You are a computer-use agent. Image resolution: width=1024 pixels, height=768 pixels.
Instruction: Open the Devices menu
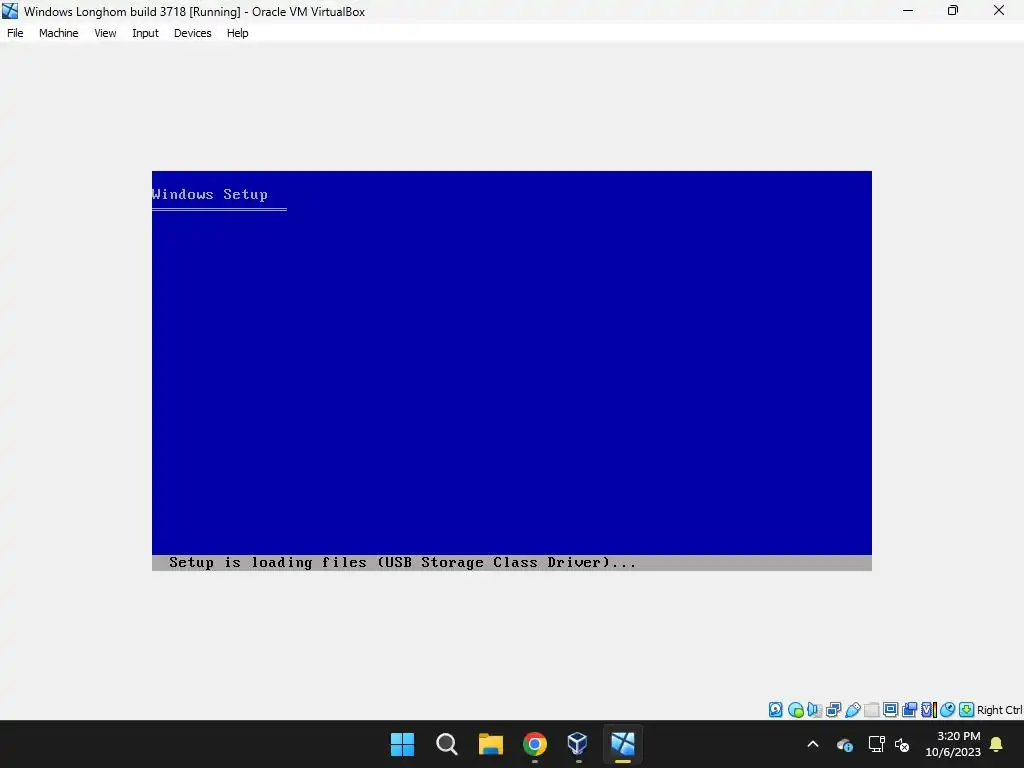pos(193,33)
